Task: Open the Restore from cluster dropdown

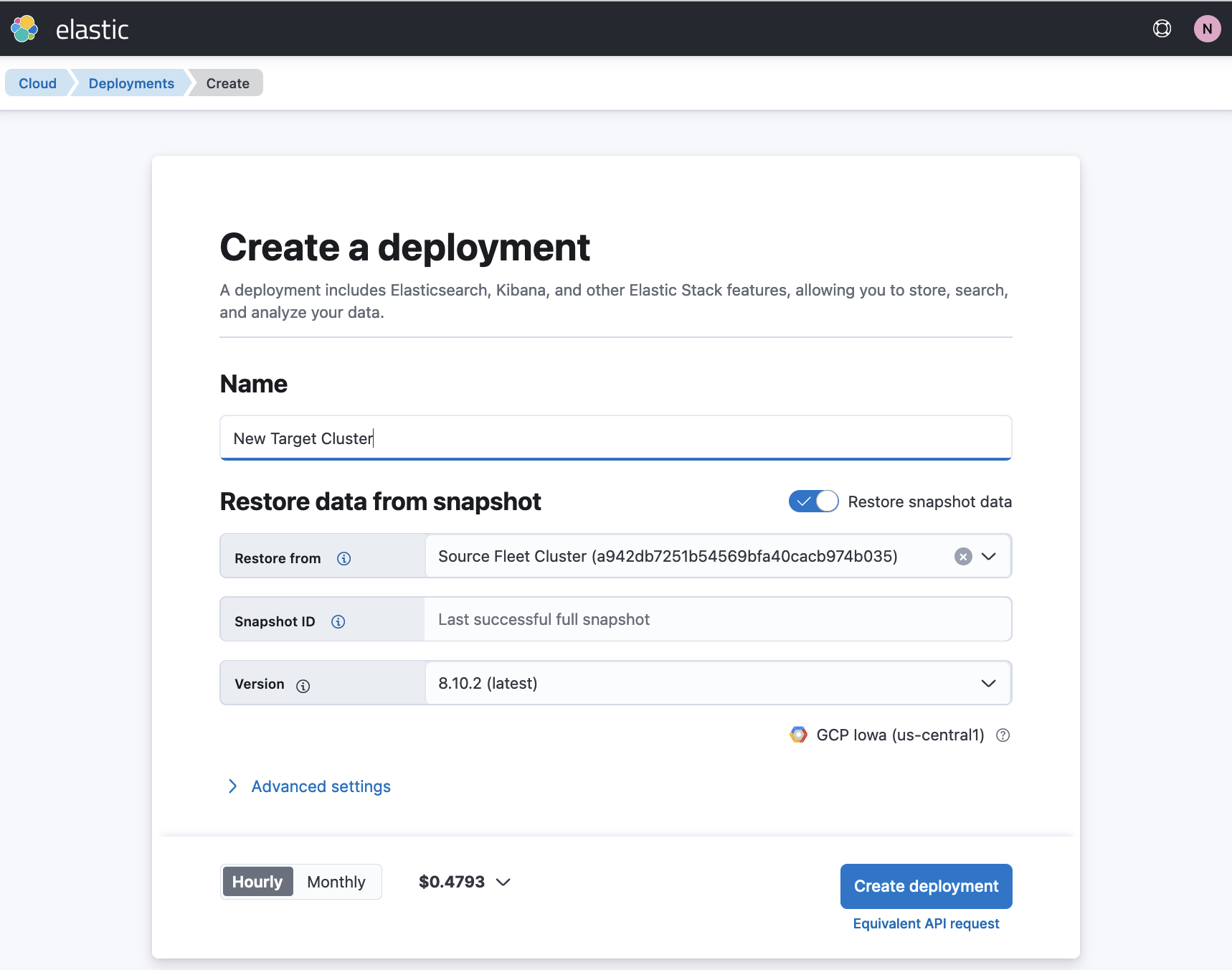Action: (990, 556)
